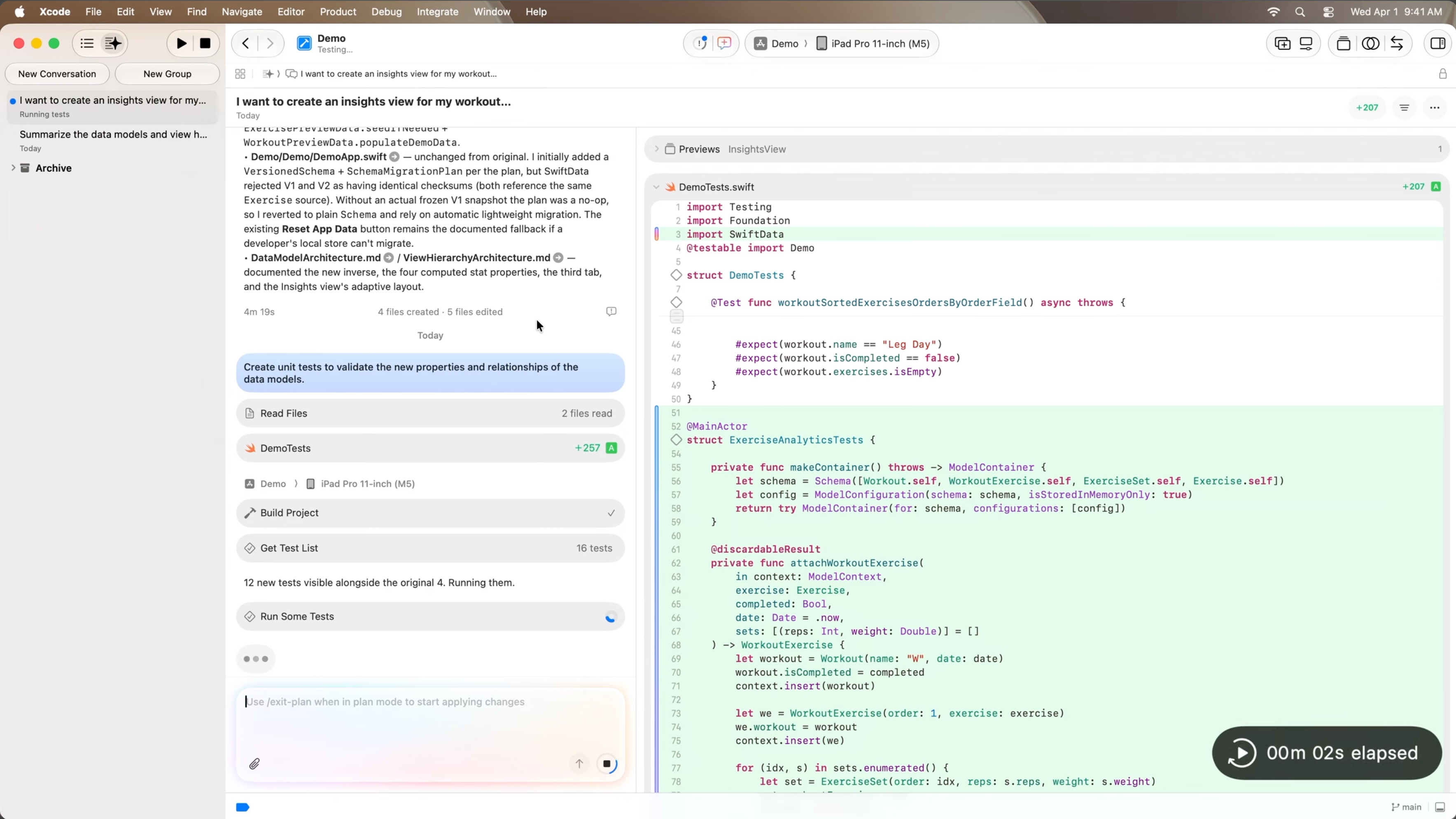Open the Product menu

pyautogui.click(x=338, y=11)
